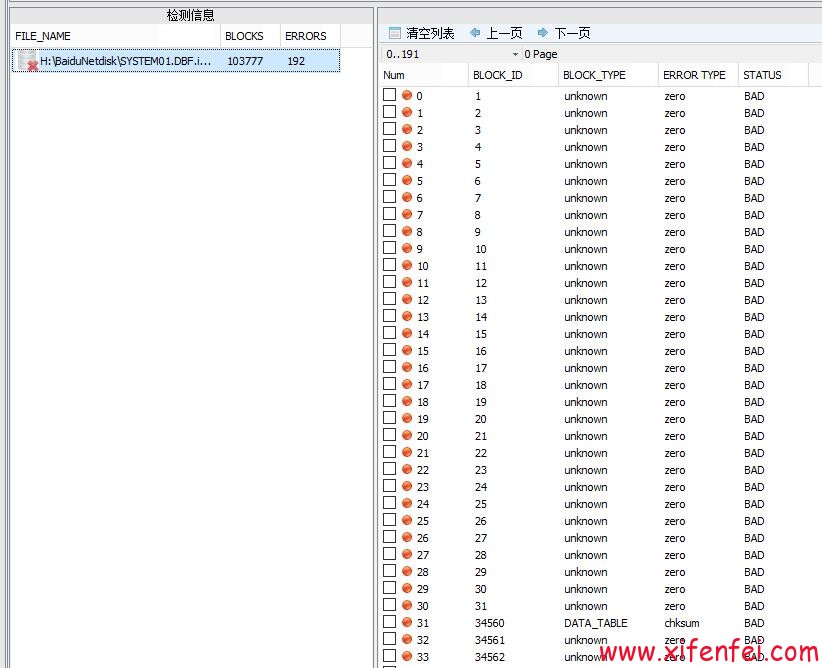
Task: Click the orange status icon of row 25
Action: [407, 520]
